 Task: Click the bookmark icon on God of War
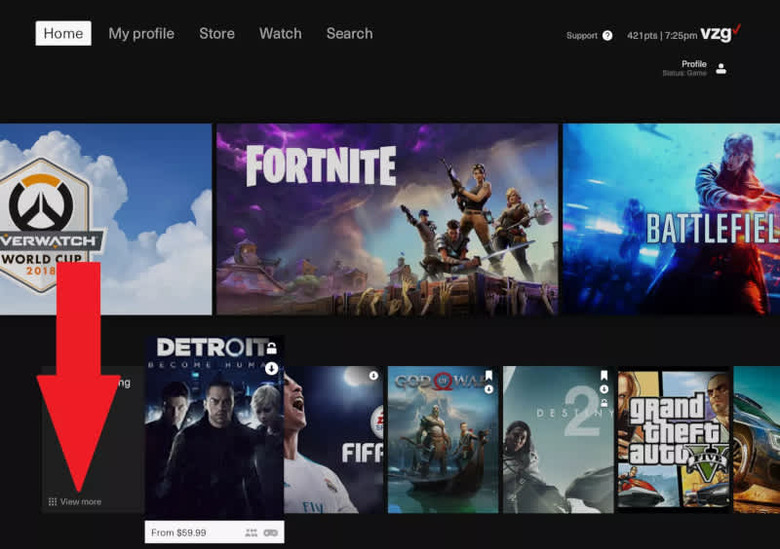(x=488, y=375)
